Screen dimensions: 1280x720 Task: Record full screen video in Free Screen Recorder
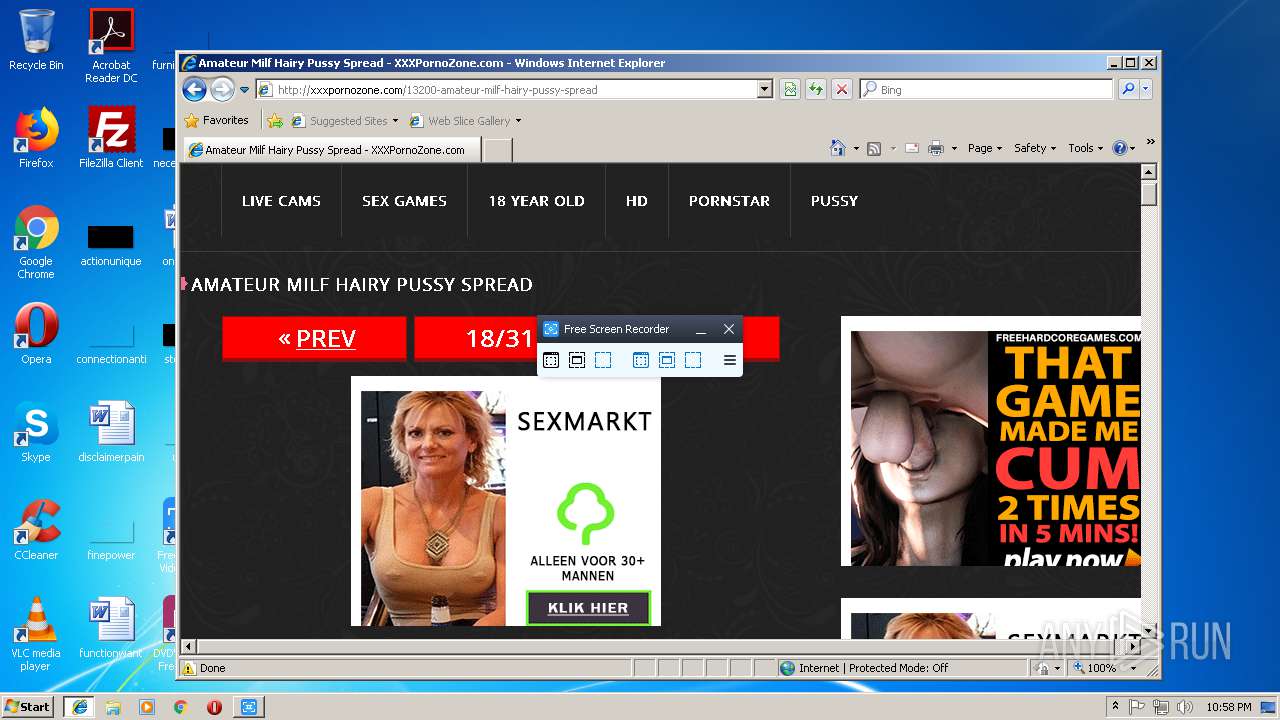641,360
